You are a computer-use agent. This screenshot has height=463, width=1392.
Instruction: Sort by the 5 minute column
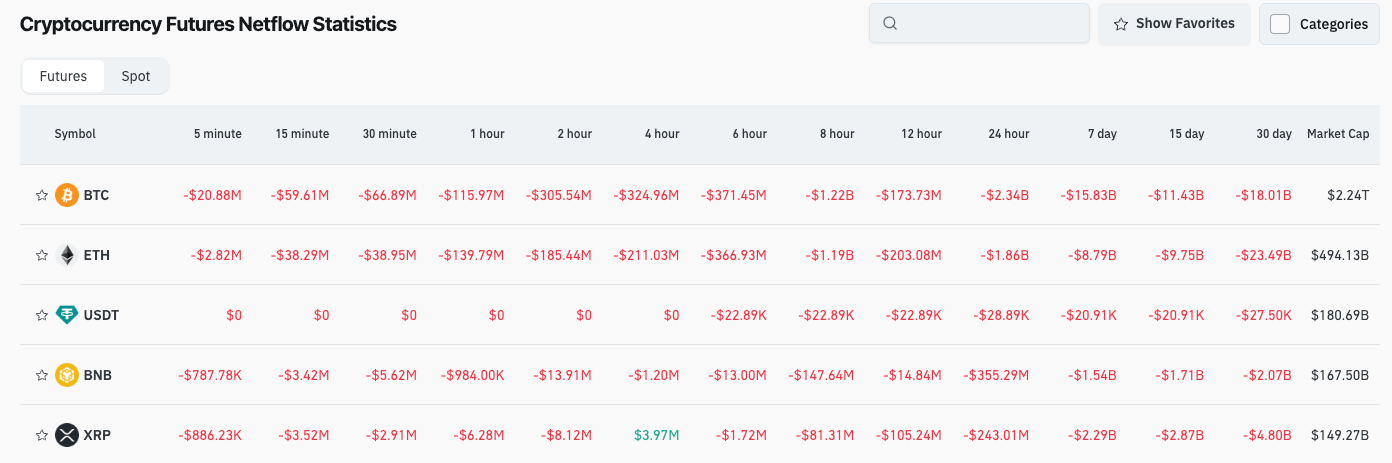tap(217, 134)
